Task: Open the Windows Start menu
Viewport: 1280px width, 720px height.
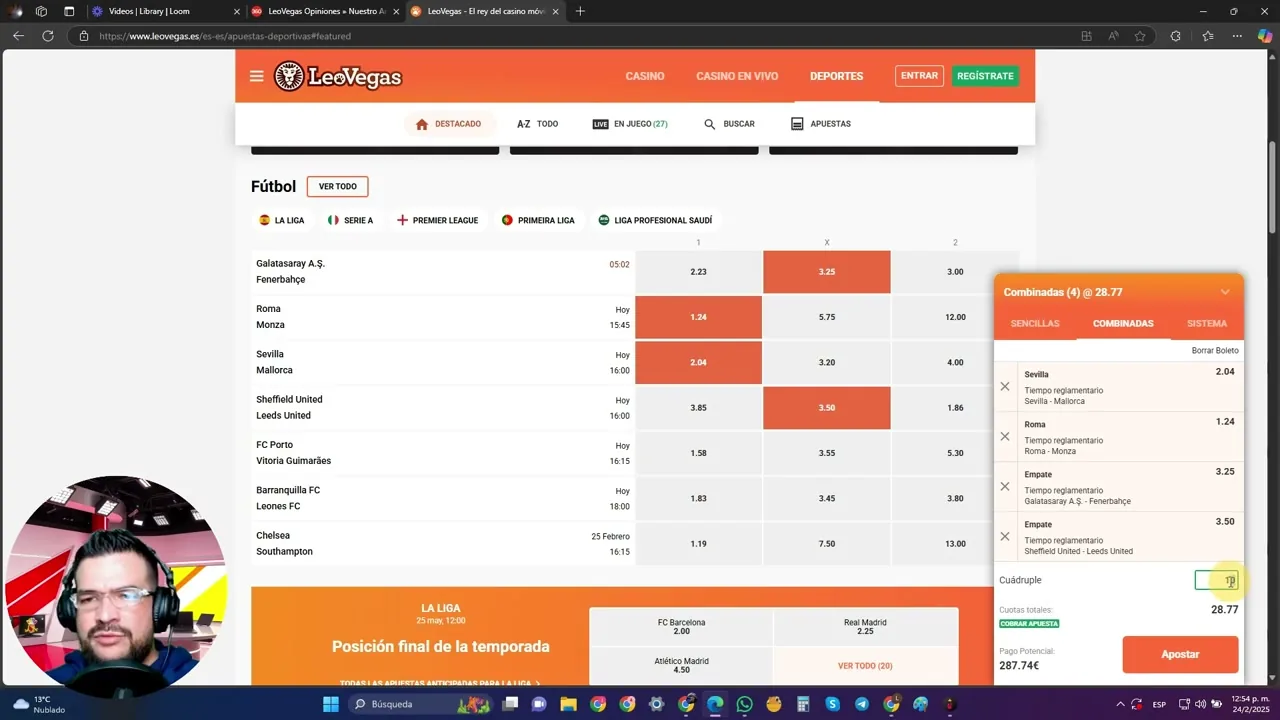Action: pyautogui.click(x=330, y=704)
